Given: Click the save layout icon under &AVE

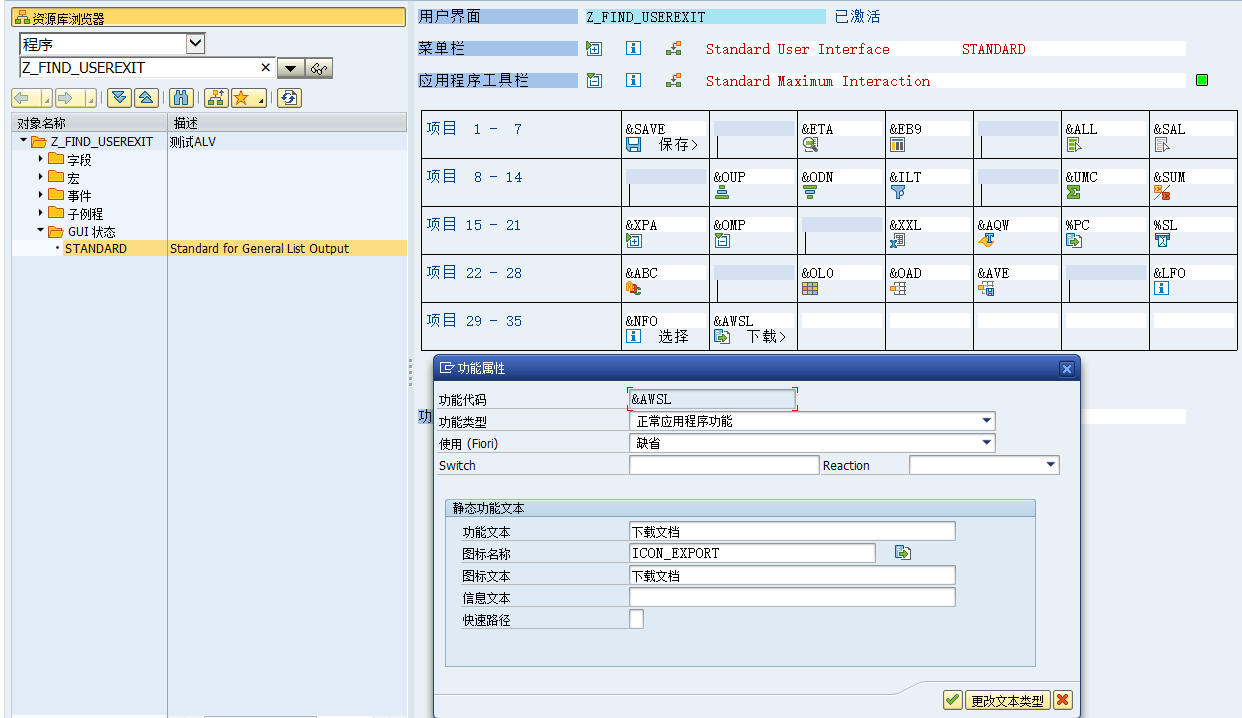Looking at the screenshot, I should [986, 289].
